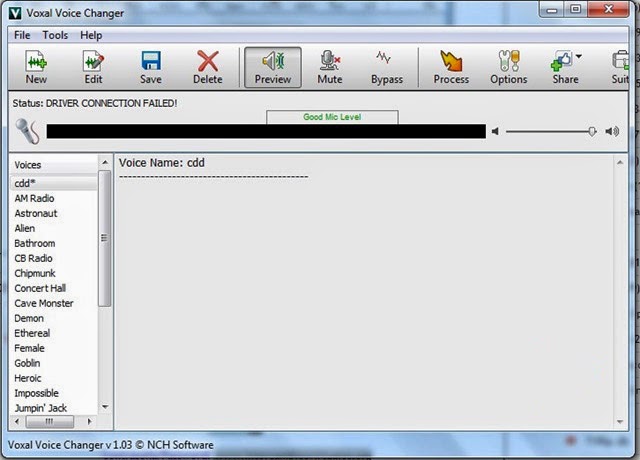Screen dimensions: 640x460
Task: Select the CB Radio voice
Action: coord(54,258)
